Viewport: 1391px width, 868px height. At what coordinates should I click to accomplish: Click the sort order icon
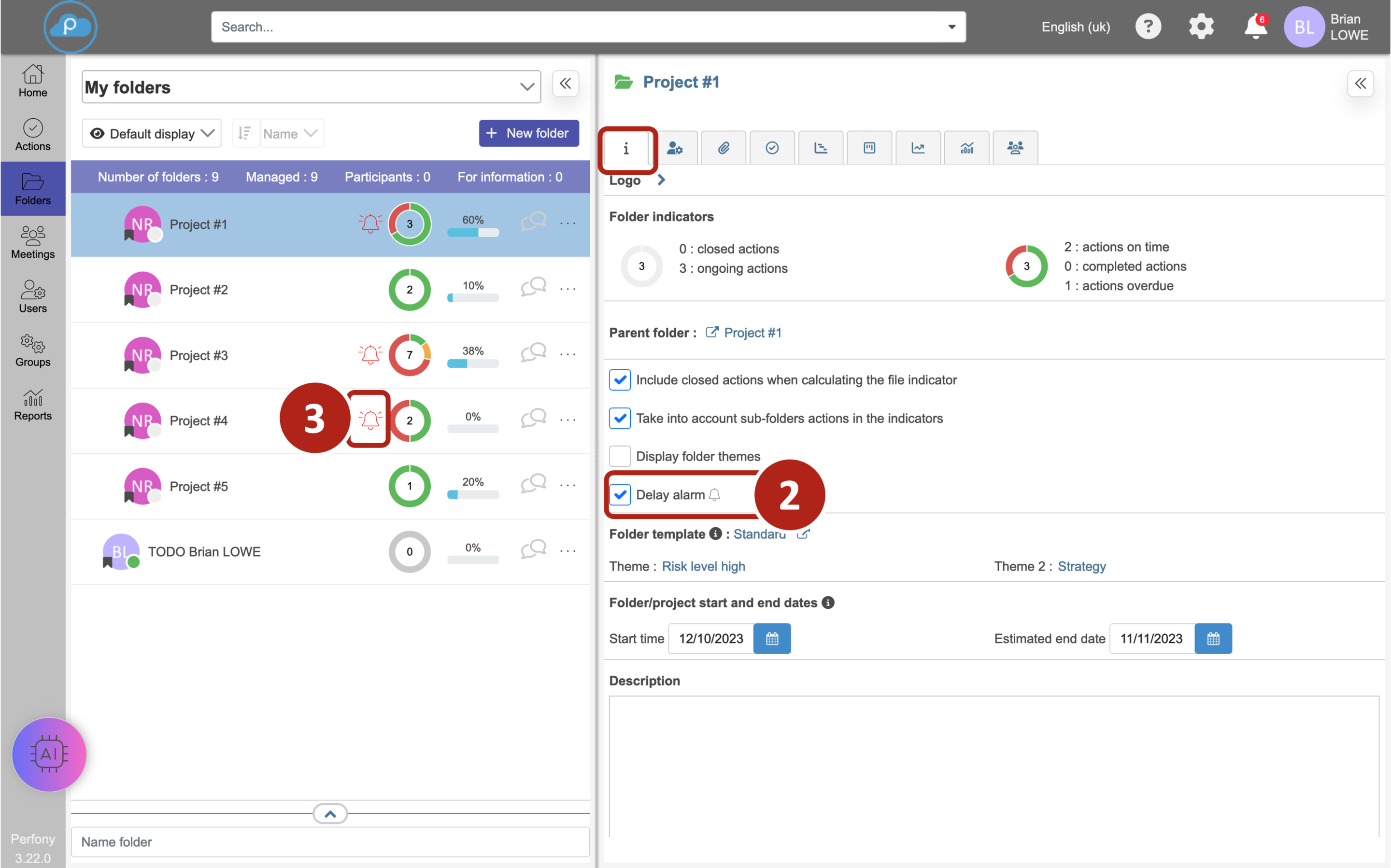[245, 133]
